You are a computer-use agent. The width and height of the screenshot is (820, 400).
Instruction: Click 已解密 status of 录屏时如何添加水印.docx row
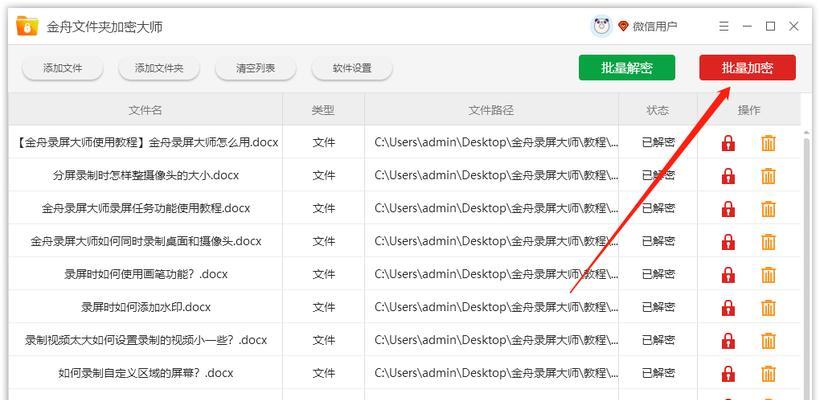pos(658,307)
